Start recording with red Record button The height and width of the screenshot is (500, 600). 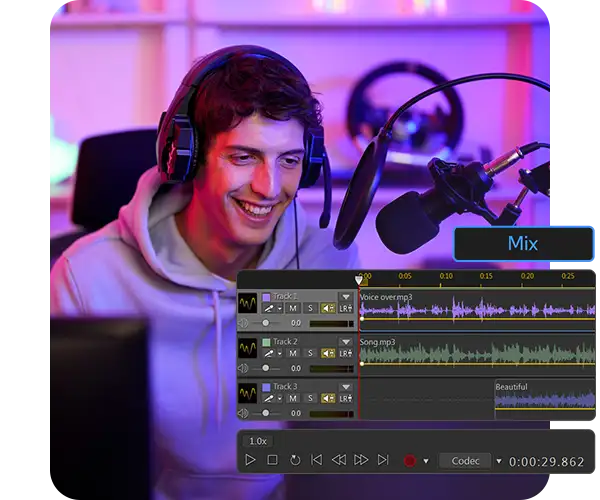(410, 461)
